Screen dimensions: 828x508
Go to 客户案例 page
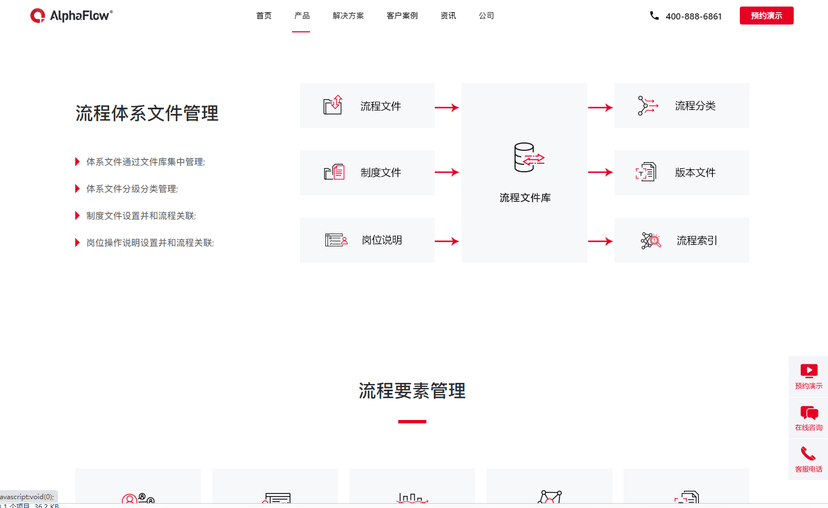(402, 16)
